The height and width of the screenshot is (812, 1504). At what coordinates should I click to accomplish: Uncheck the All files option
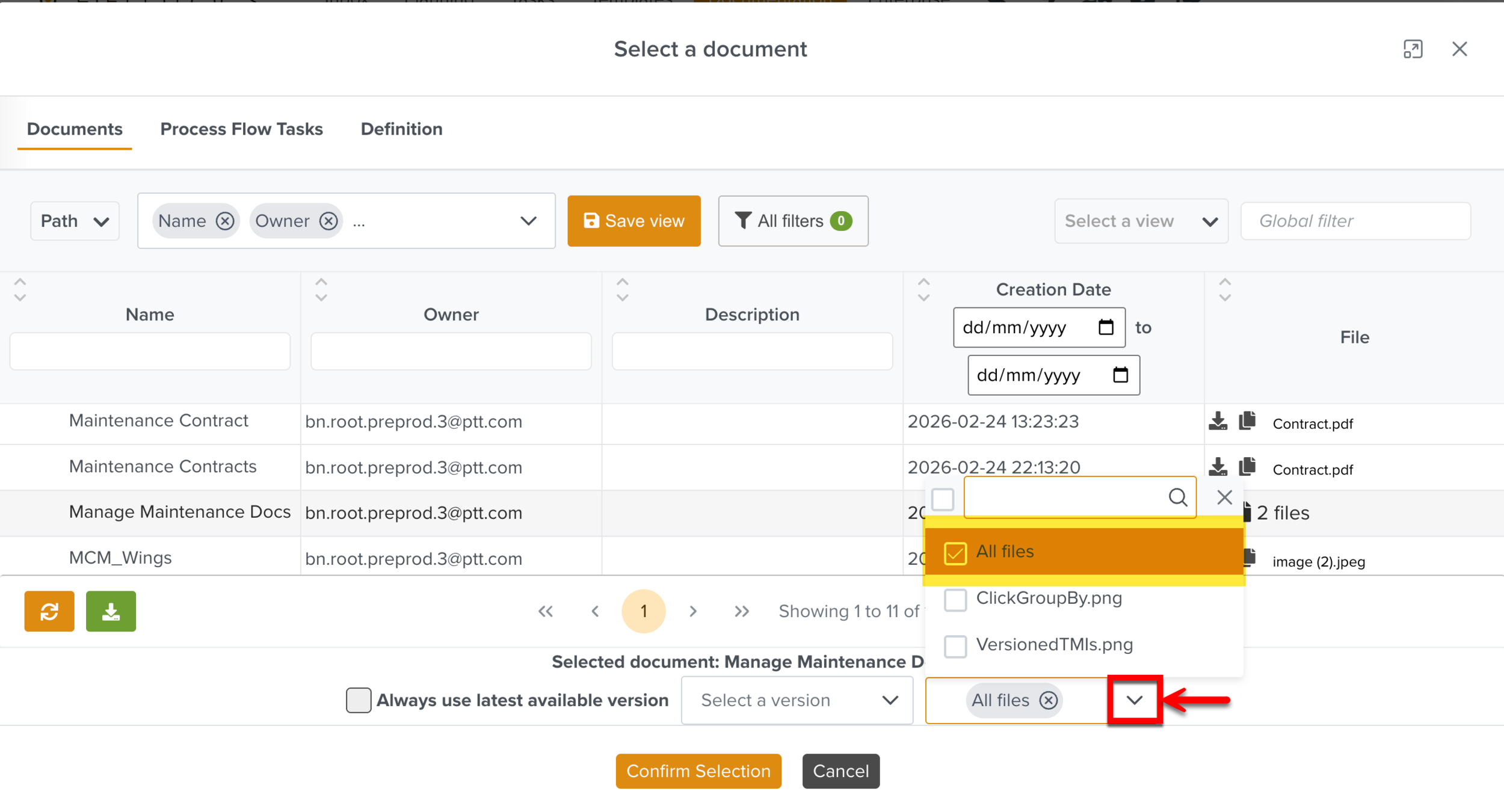[955, 552]
